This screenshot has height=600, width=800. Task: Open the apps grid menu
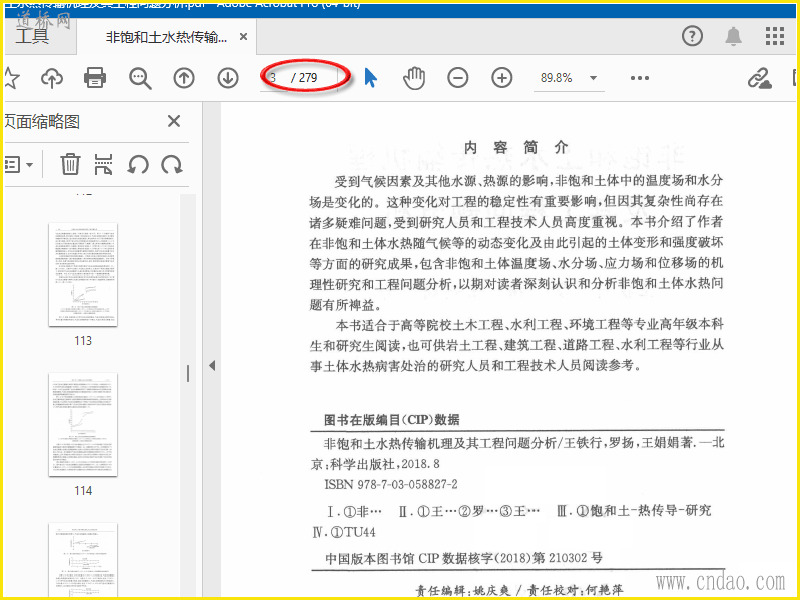[775, 36]
